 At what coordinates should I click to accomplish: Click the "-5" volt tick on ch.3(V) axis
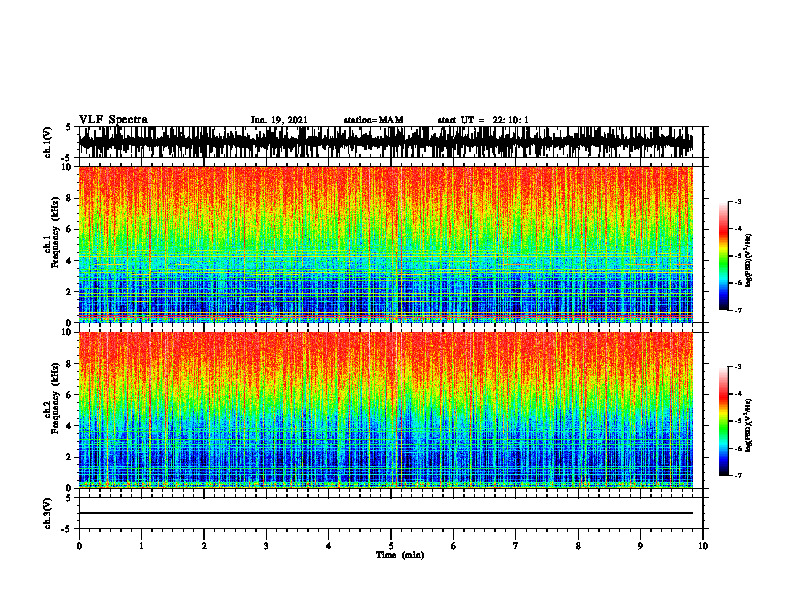(67, 529)
